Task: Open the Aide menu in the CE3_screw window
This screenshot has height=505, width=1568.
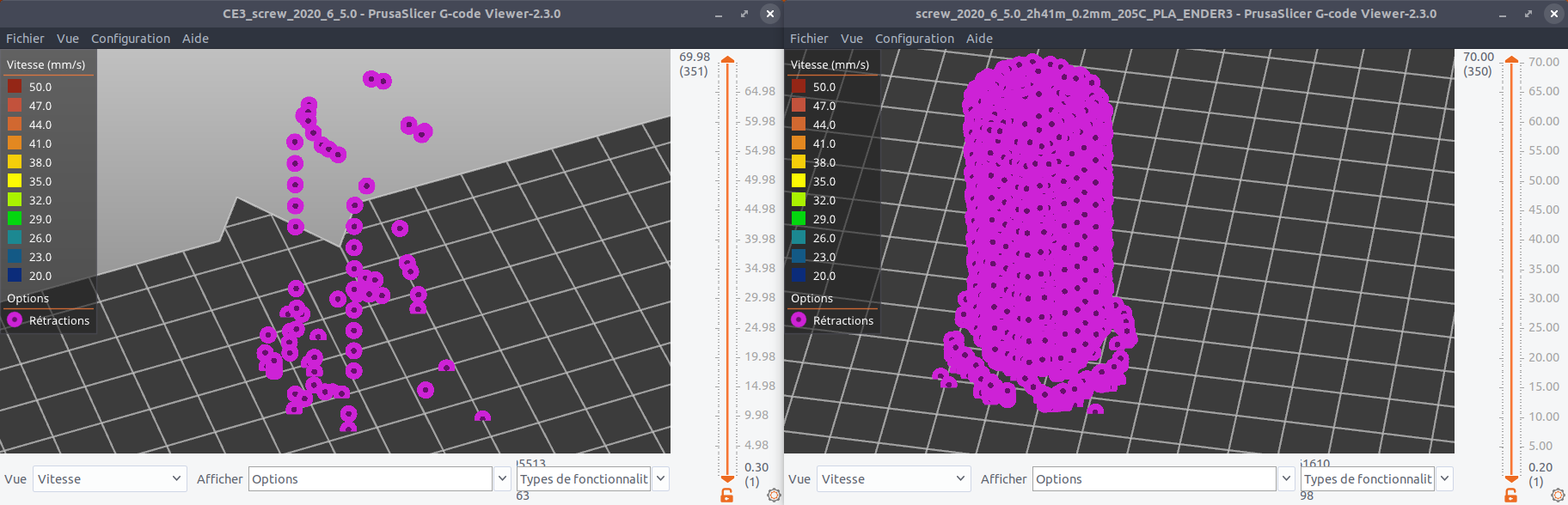Action: click(195, 39)
